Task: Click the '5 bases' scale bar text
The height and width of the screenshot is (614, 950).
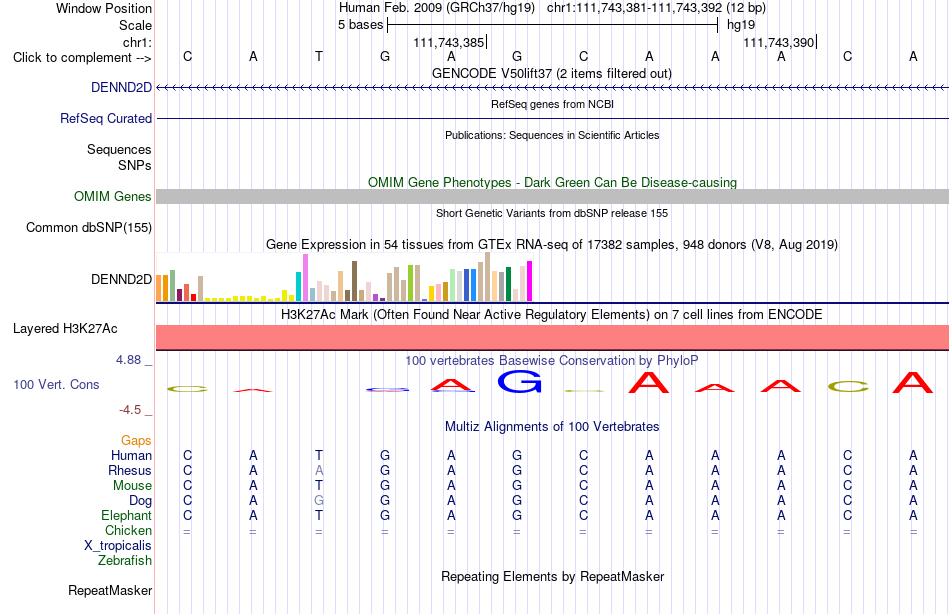Action: (360, 25)
